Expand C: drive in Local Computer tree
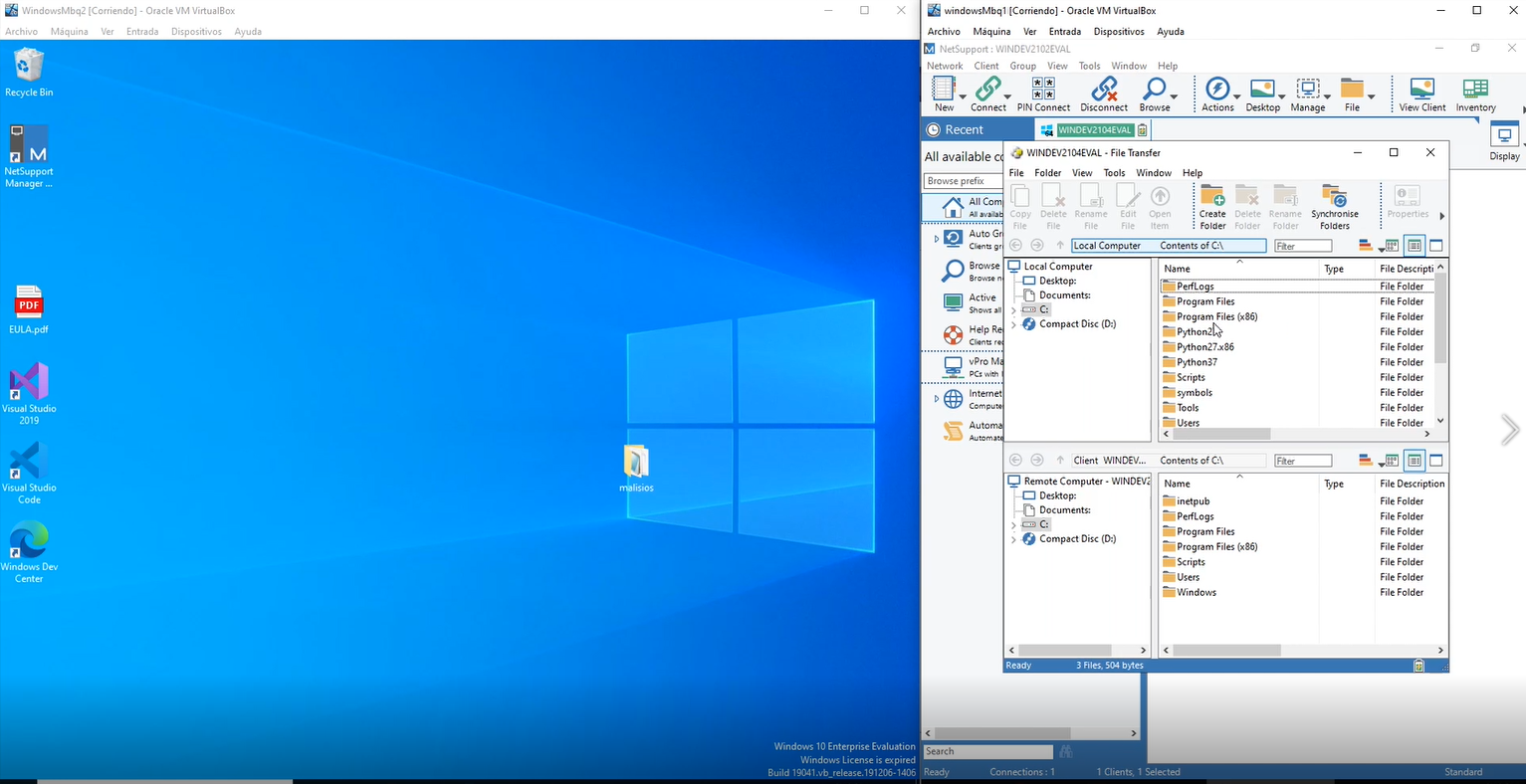The width and height of the screenshot is (1526, 784). pos(1013,309)
